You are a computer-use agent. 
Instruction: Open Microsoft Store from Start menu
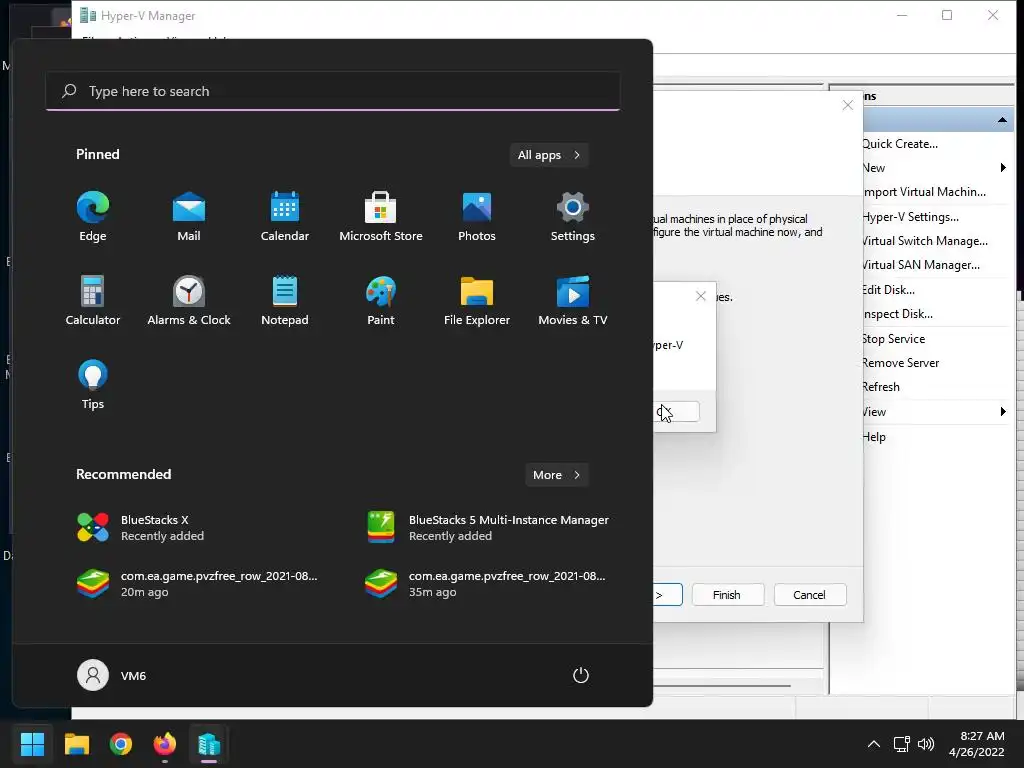click(x=381, y=216)
